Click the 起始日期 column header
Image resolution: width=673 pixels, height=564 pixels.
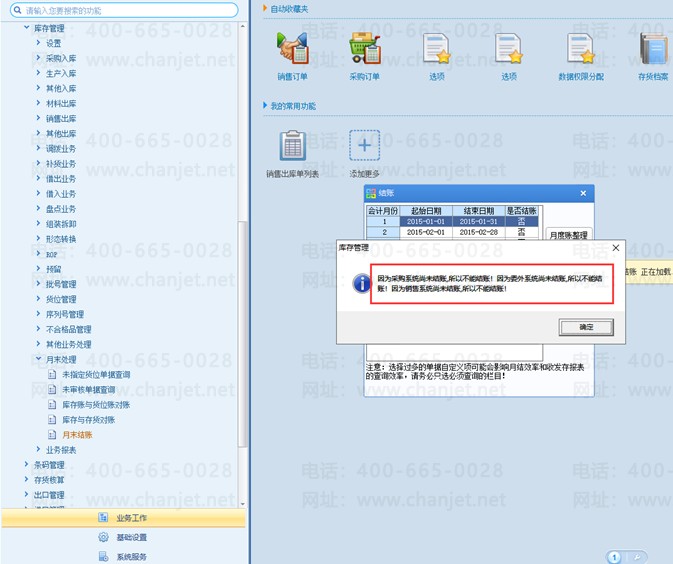(426, 211)
